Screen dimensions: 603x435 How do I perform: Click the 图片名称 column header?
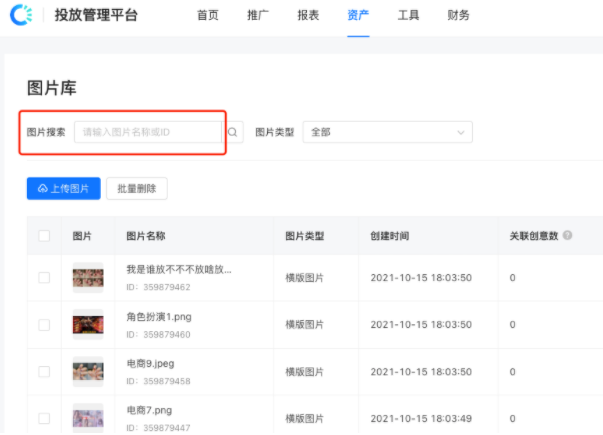pyautogui.click(x=146, y=236)
